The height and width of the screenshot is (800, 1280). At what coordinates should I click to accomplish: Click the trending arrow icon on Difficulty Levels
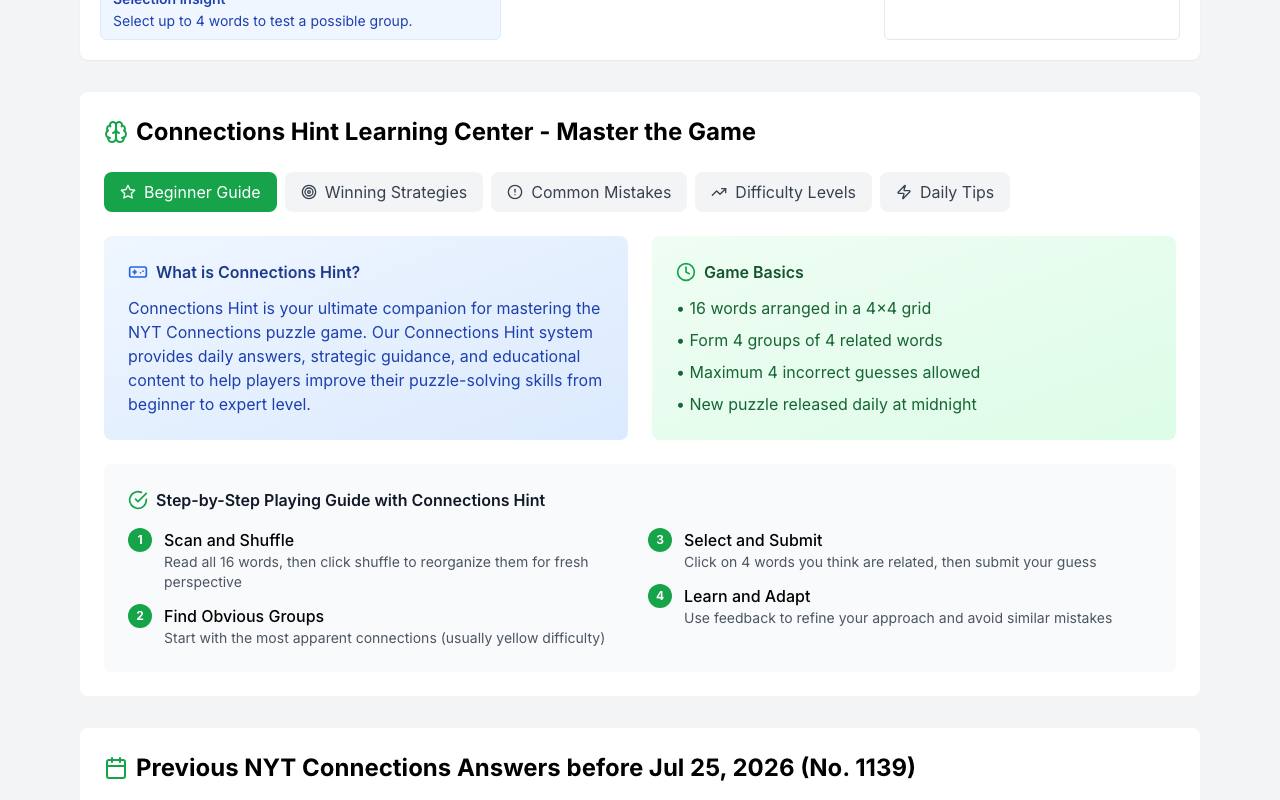pyautogui.click(x=719, y=192)
